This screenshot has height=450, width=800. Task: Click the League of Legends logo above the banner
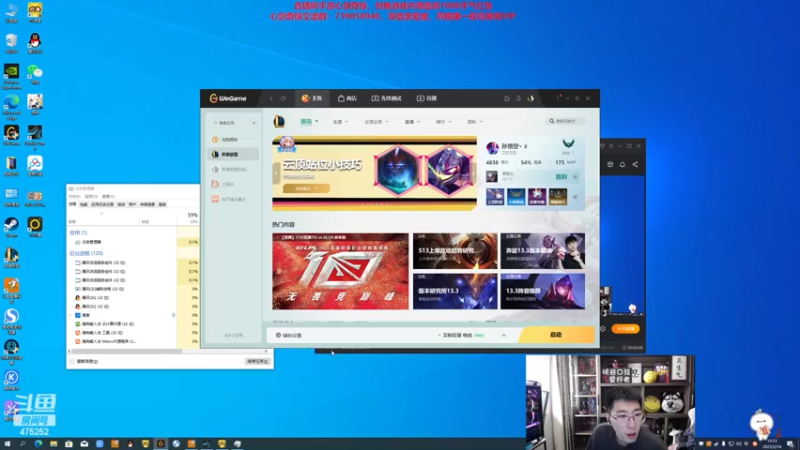[x=279, y=121]
